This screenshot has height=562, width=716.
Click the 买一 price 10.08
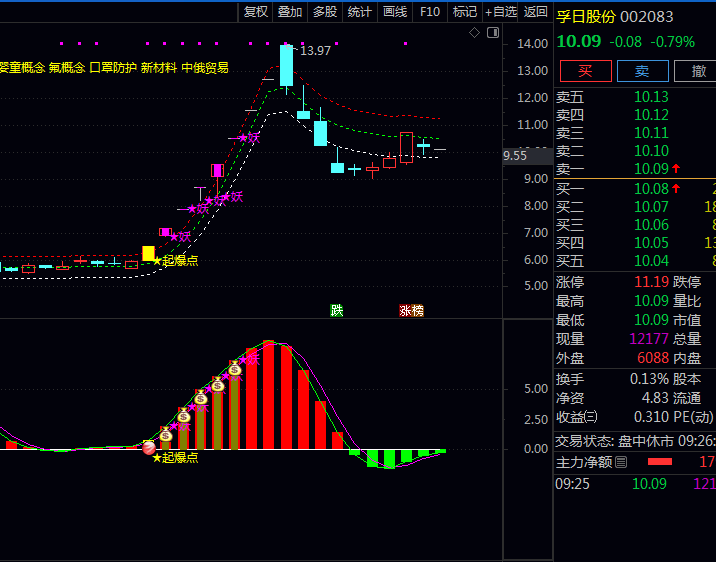pyautogui.click(x=651, y=189)
